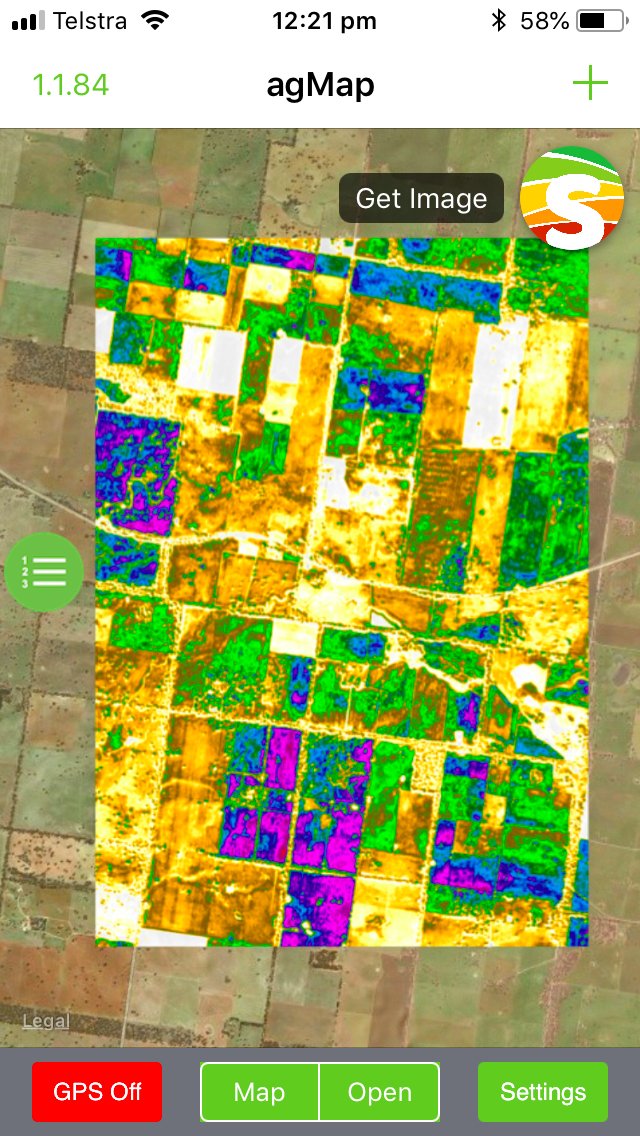Tap the 12:21 pm clock
The width and height of the screenshot is (640, 1136).
324,22
